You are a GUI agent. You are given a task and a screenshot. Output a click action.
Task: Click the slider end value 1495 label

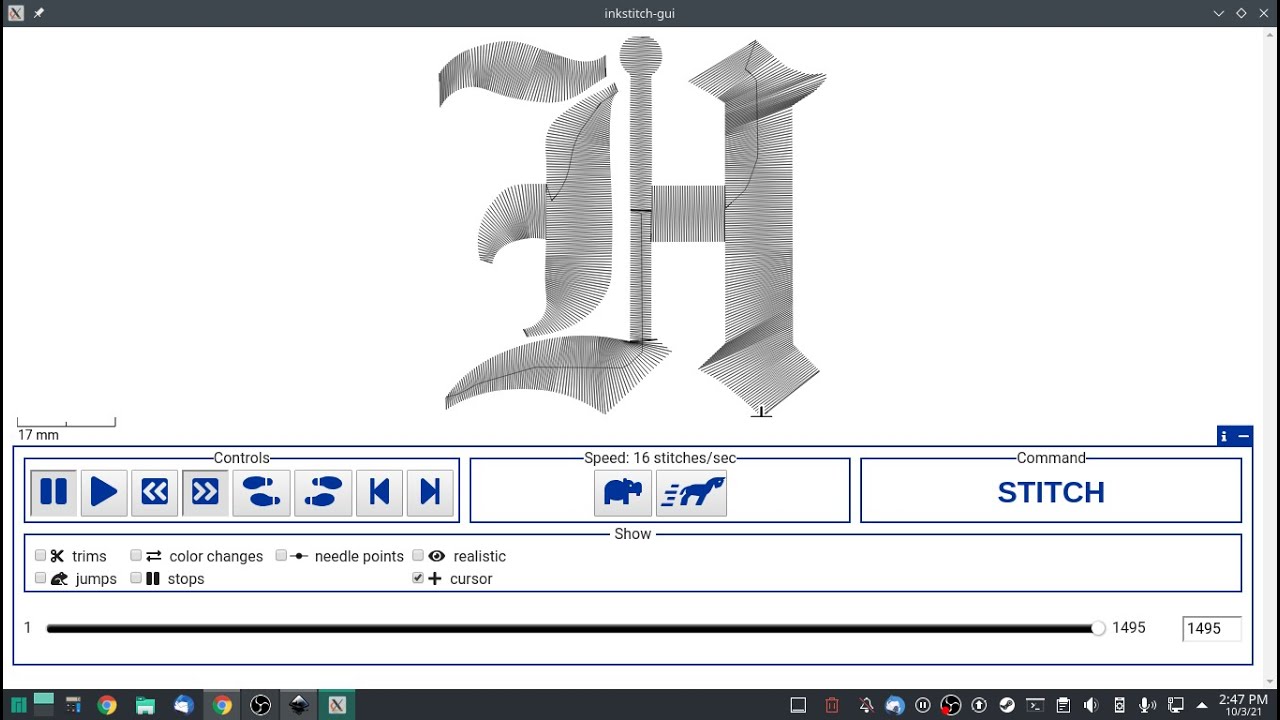[x=1129, y=628]
